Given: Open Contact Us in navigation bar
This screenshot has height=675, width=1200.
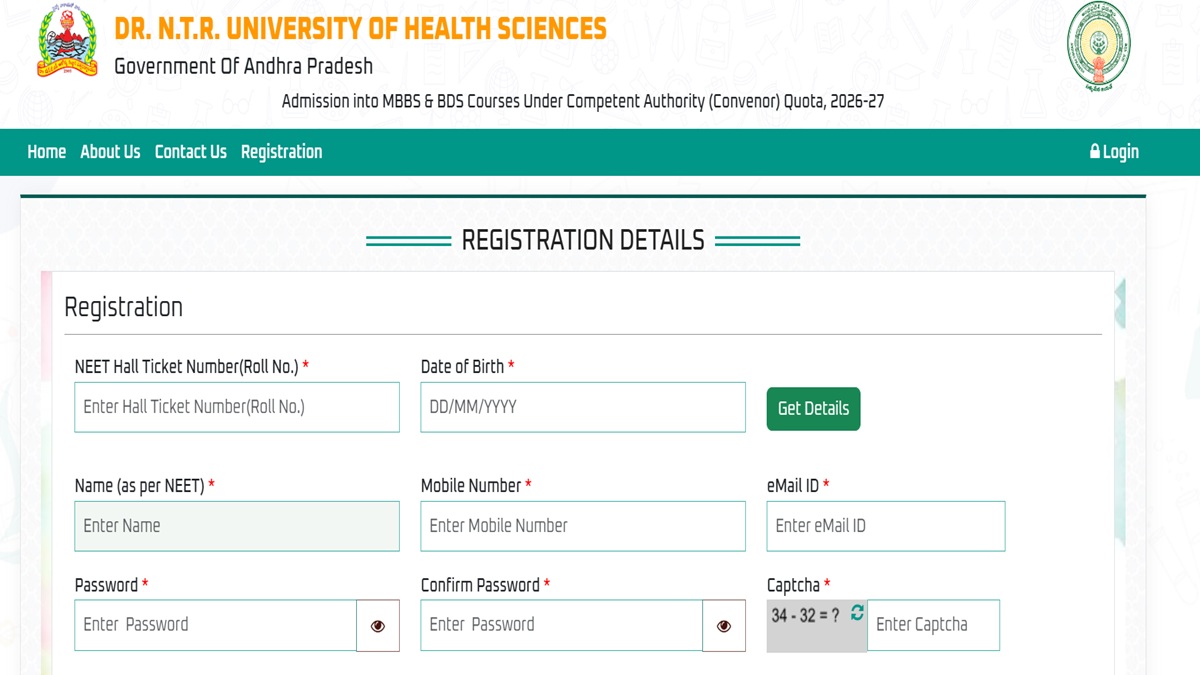Looking at the screenshot, I should click(x=190, y=152).
